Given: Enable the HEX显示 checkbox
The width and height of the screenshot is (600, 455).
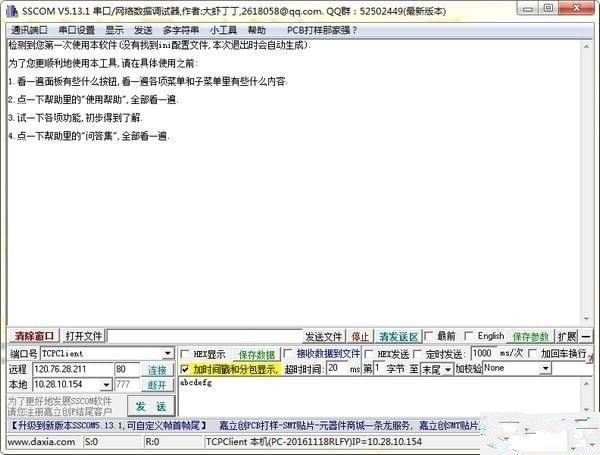Looking at the screenshot, I should click(185, 354).
